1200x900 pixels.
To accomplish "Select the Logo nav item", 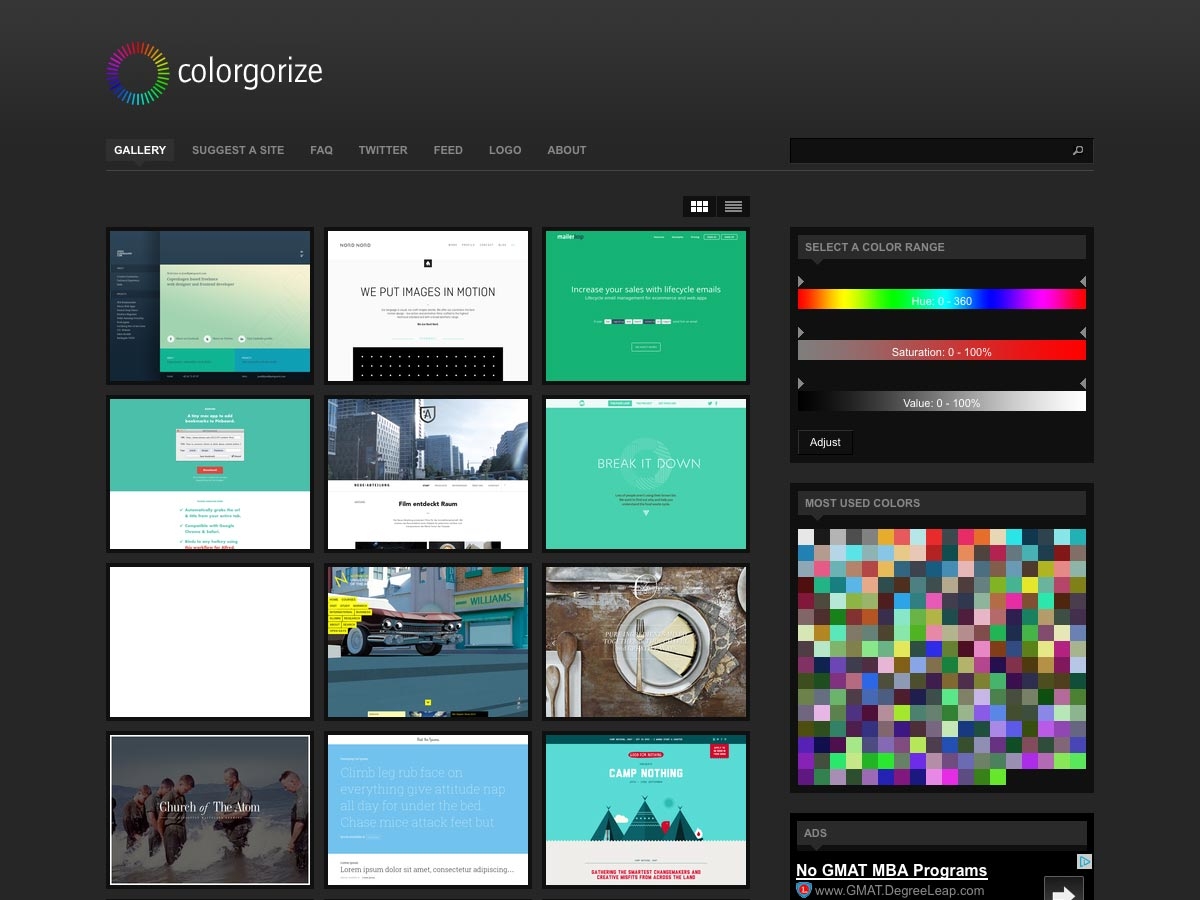I will [x=505, y=150].
